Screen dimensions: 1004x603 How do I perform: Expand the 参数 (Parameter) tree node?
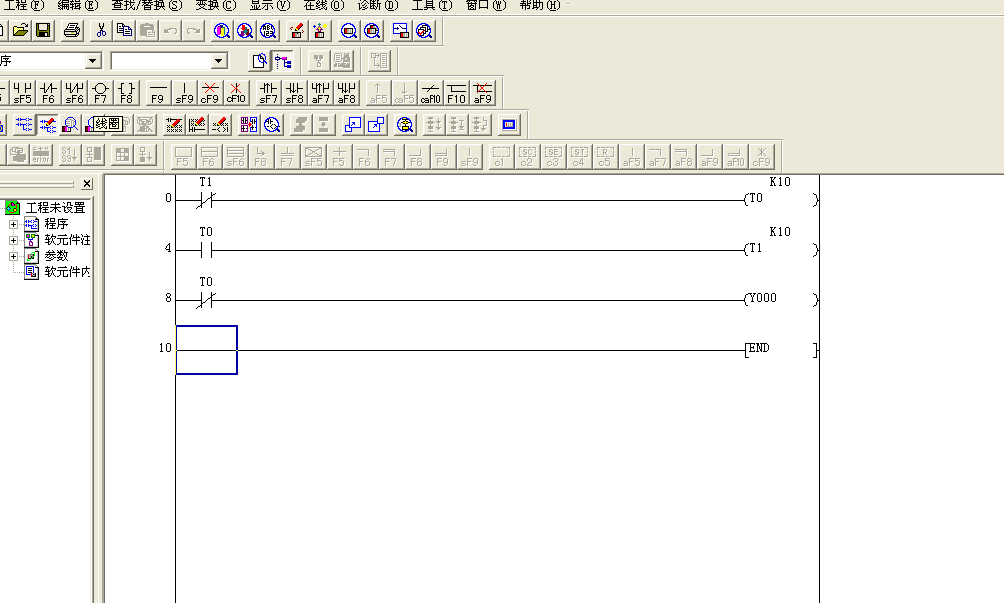14,256
